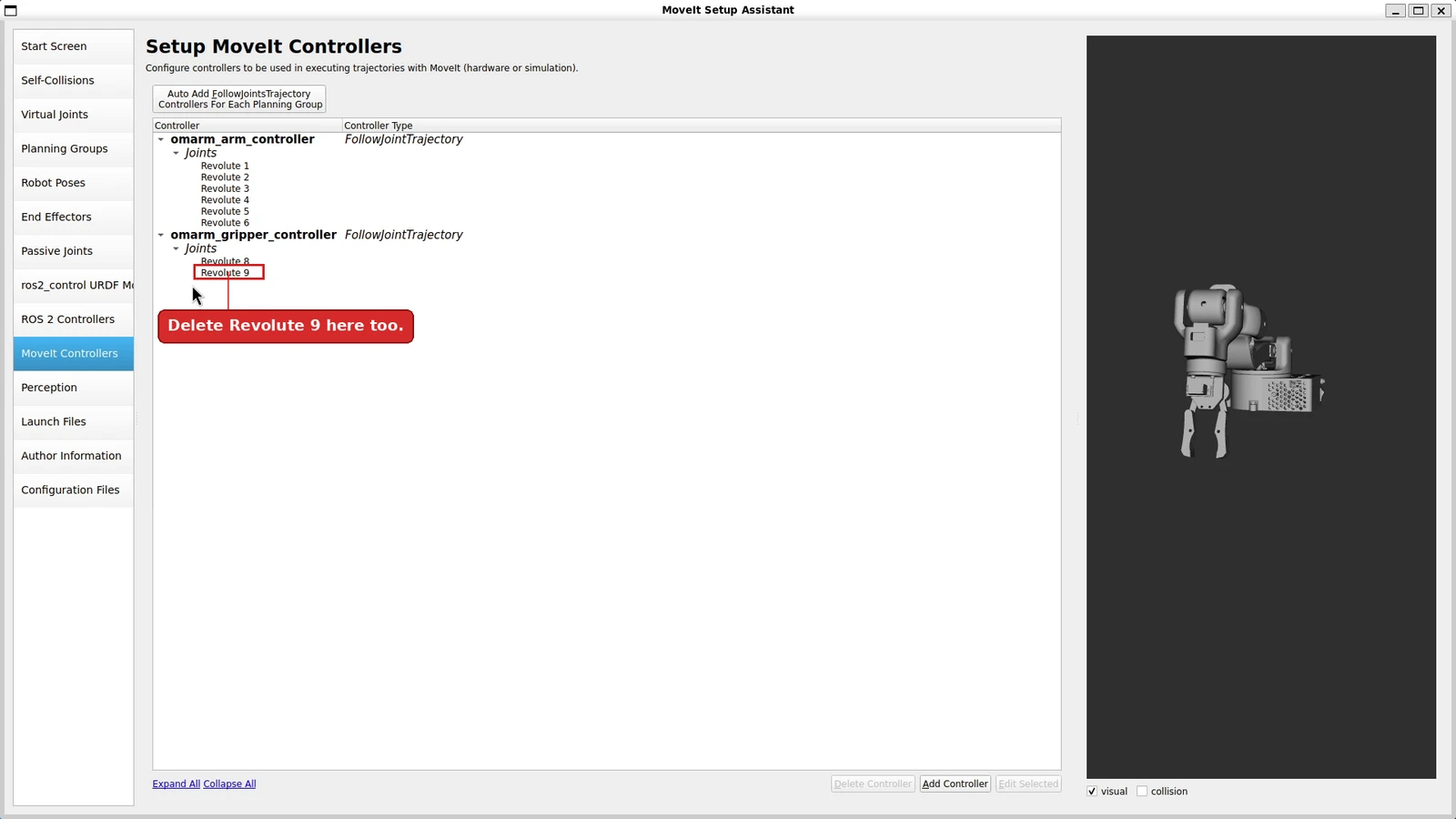Go to Self-Collisions step
The width and height of the screenshot is (1456, 819).
74,80
